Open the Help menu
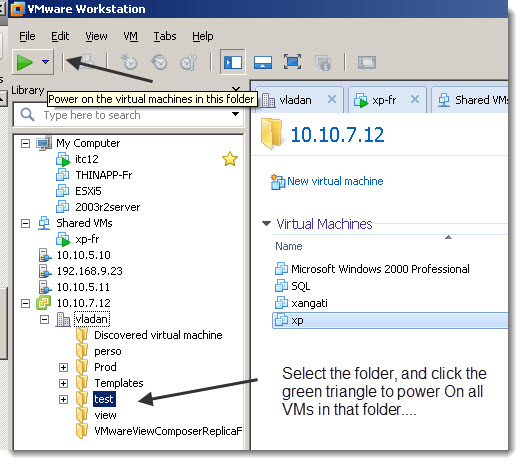 click(x=202, y=36)
